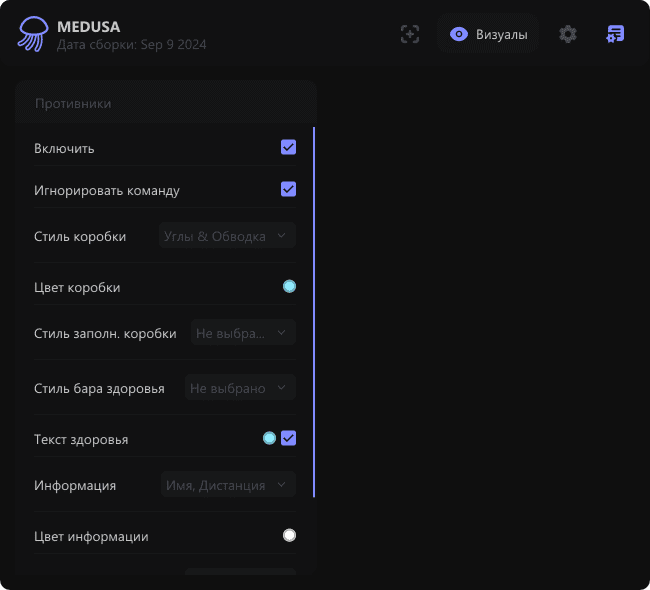The height and width of the screenshot is (590, 650).
Task: Change the white Цвет информации color swatch
Action: tap(289, 536)
